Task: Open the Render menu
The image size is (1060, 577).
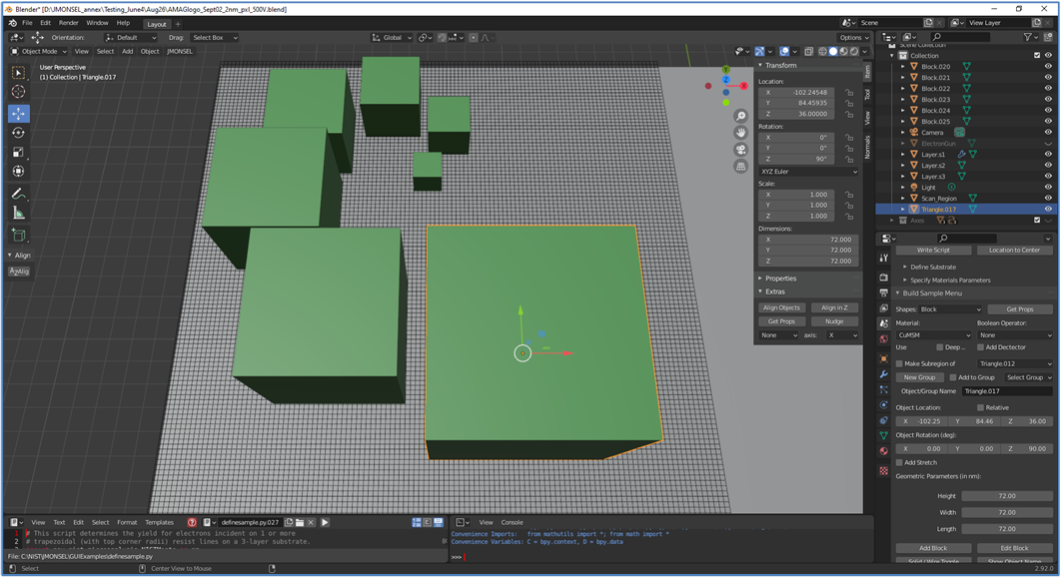Action: [x=68, y=23]
